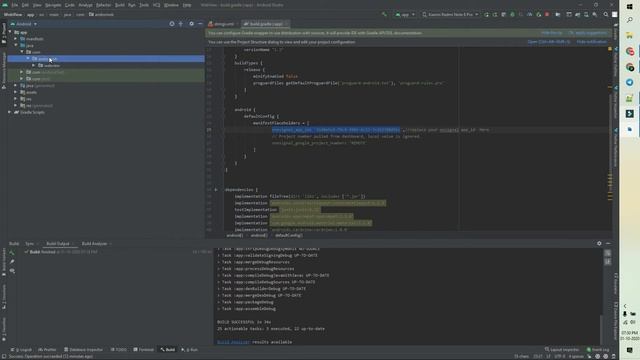The image size is (640, 360).
Task: Open the Analyze menu
Action: (85, 5)
